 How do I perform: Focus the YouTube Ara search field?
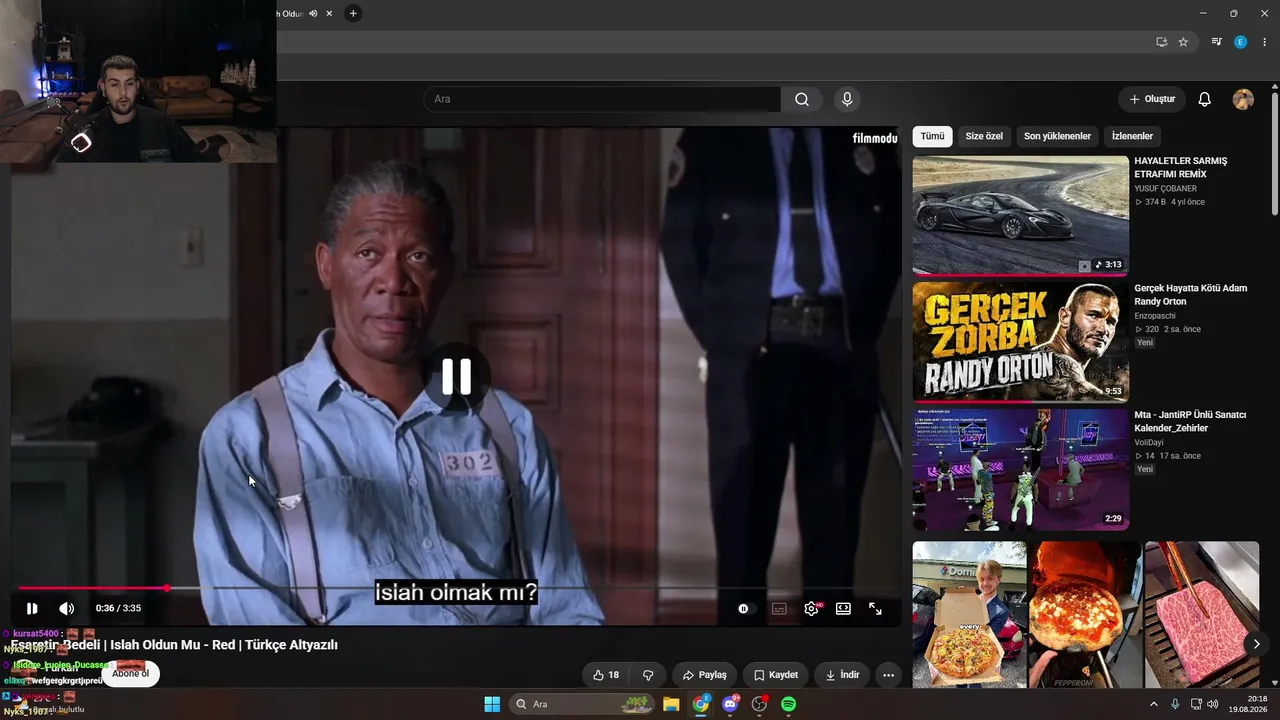point(602,99)
